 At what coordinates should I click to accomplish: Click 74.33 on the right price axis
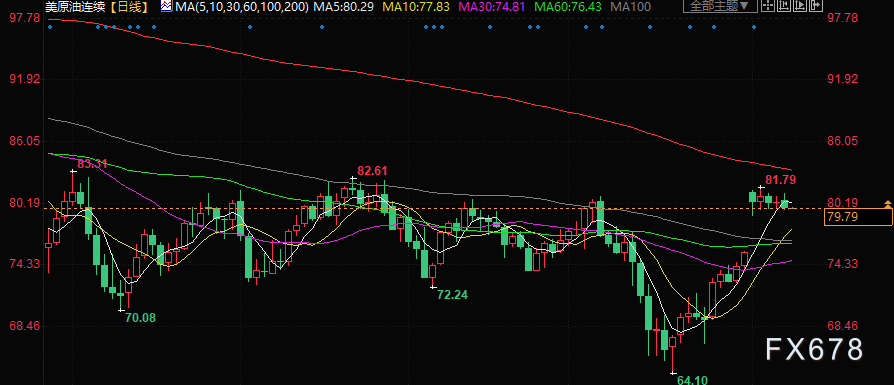pyautogui.click(x=842, y=264)
